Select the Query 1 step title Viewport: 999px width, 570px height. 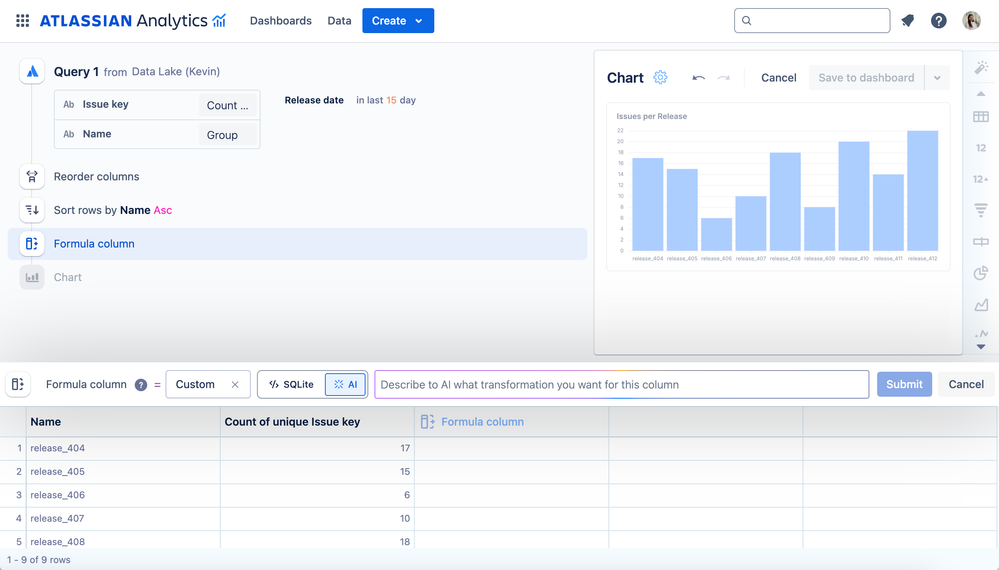click(76, 71)
